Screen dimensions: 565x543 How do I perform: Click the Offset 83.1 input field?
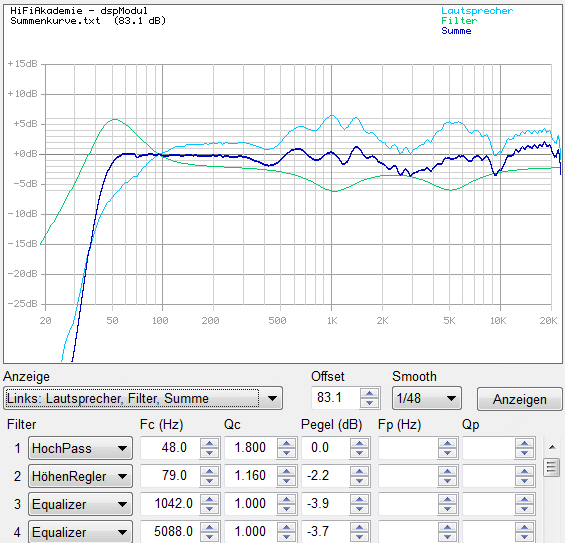tap(335, 398)
